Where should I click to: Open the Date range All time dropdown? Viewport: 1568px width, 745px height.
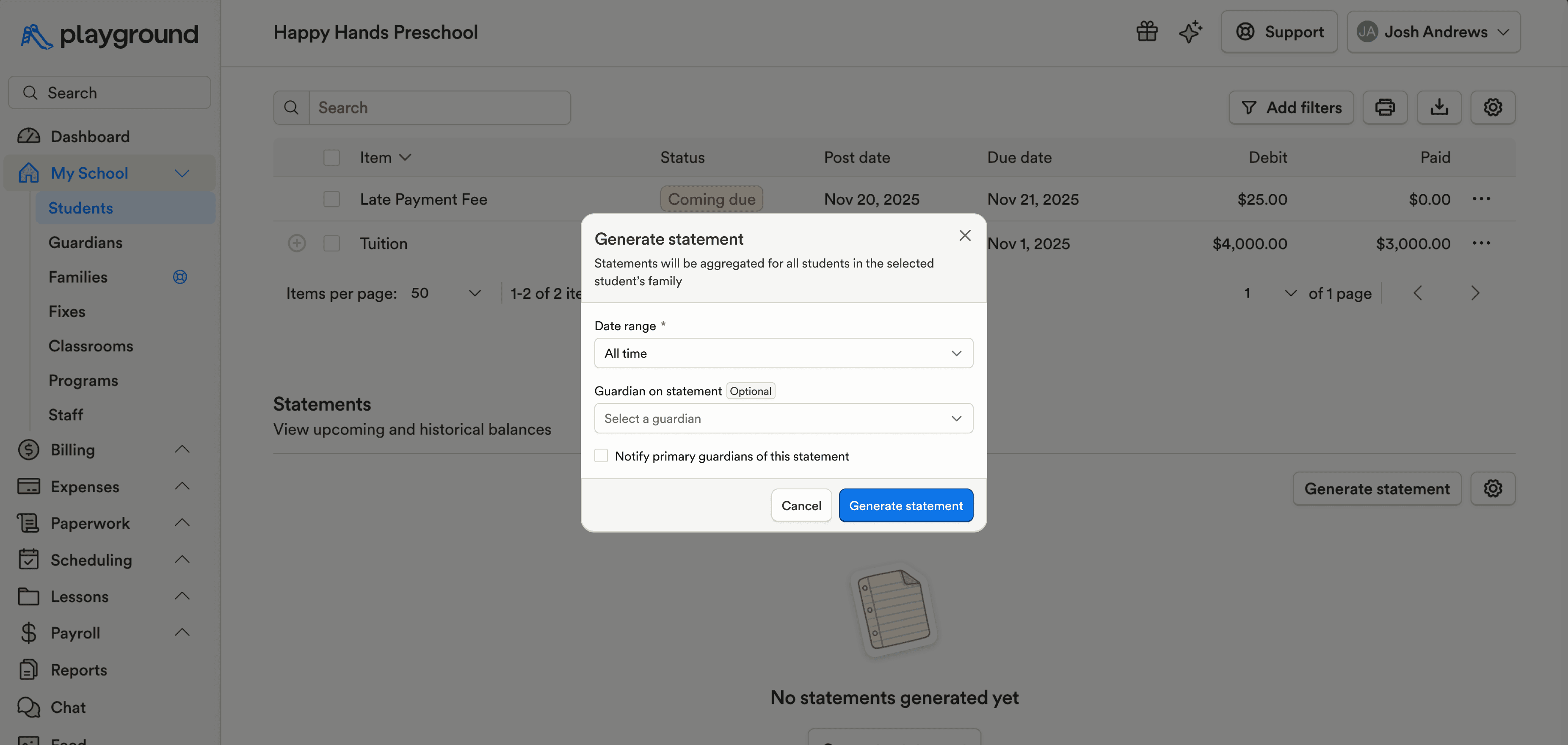pos(784,353)
